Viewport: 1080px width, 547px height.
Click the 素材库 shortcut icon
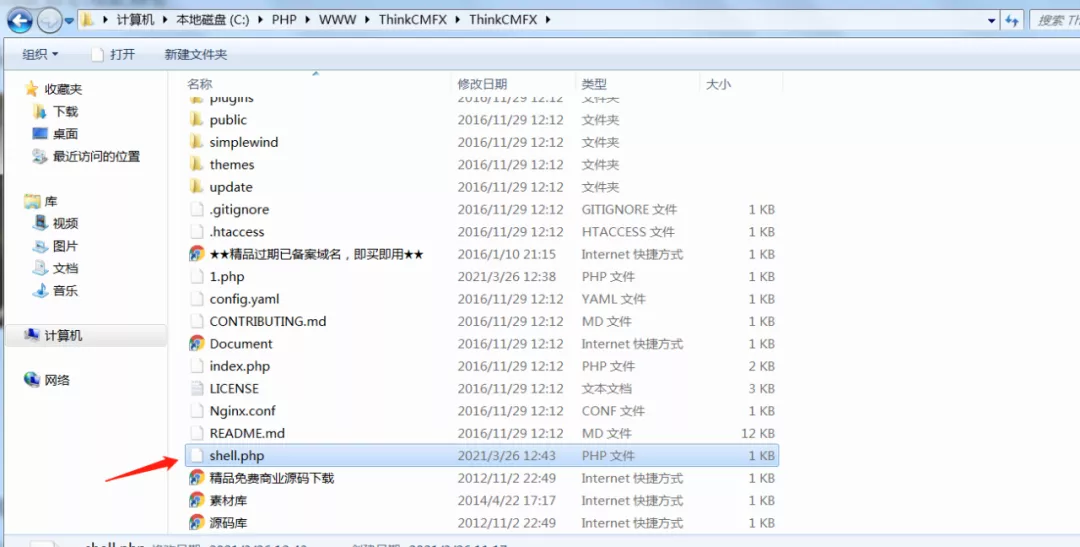197,501
